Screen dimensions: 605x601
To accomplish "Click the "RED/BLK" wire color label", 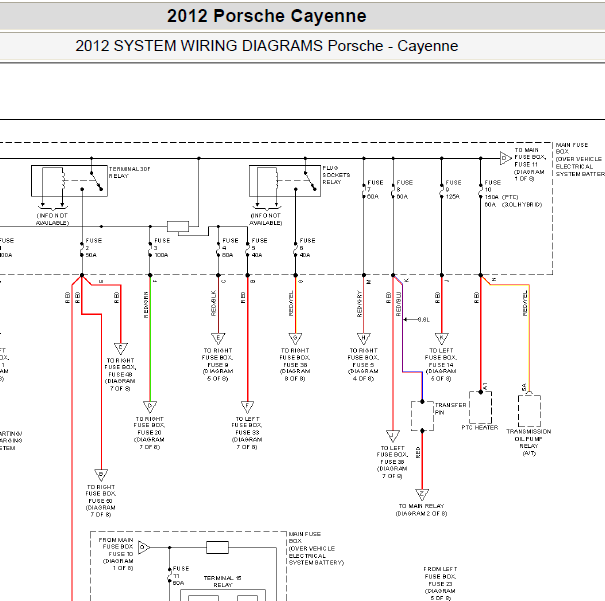I will [x=214, y=303].
